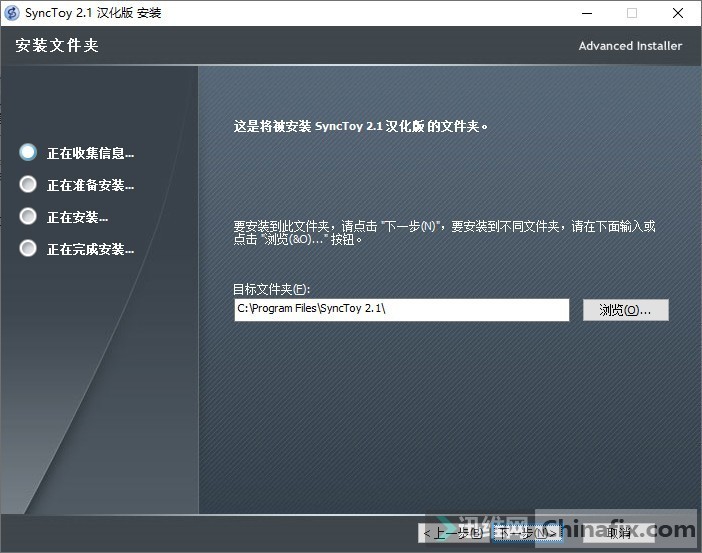This screenshot has width=702, height=553.
Task: Click the 下一步(N) next button
Action: [x=527, y=533]
